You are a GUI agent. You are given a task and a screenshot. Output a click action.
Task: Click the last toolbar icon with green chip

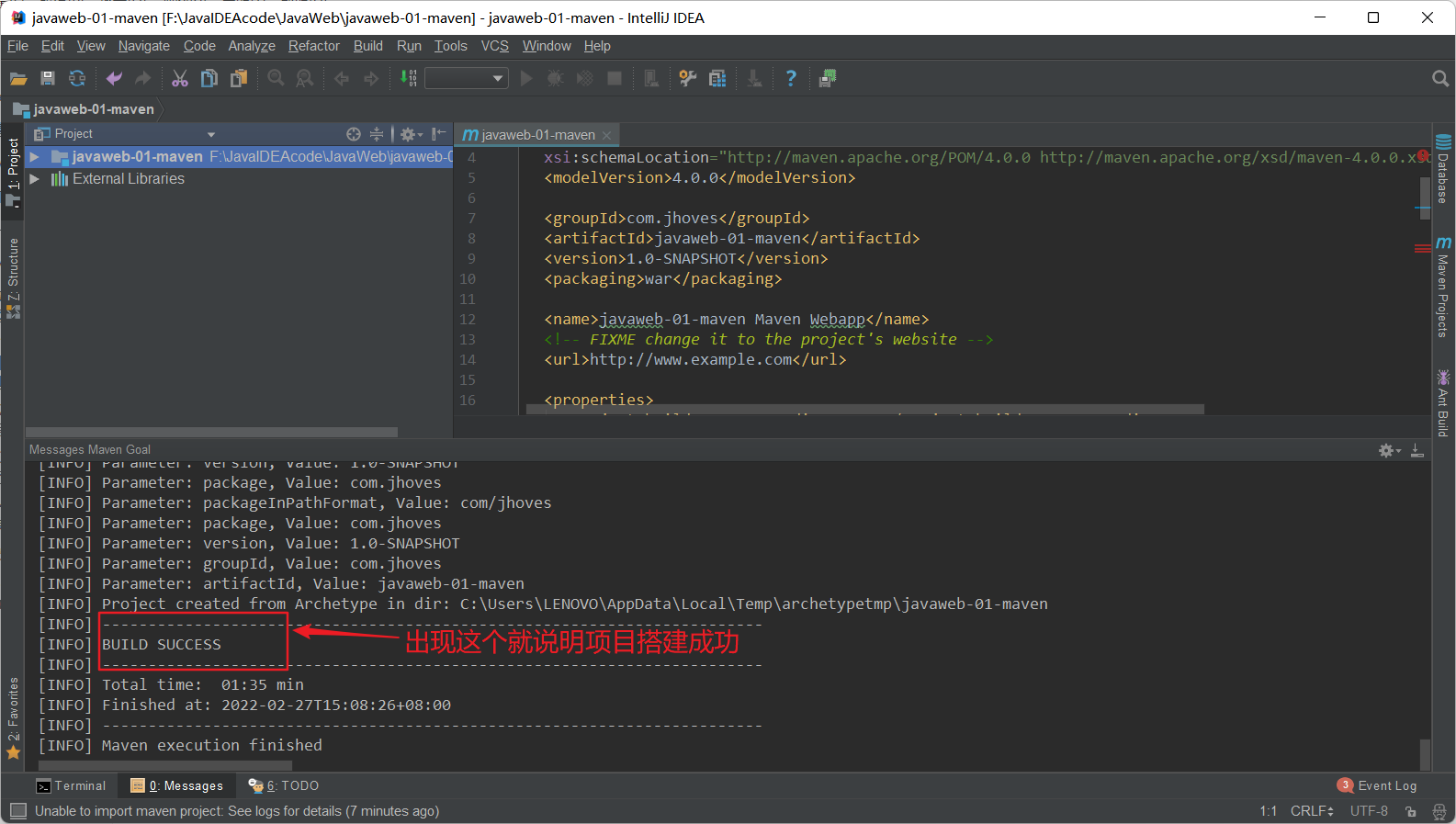[828, 79]
